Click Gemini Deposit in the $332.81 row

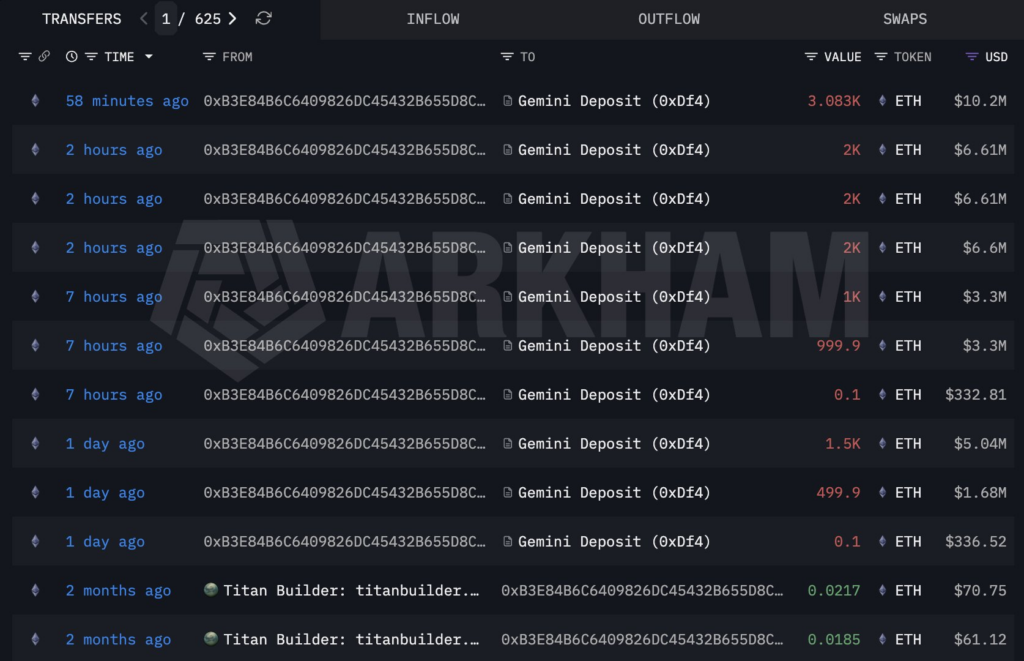pos(613,395)
